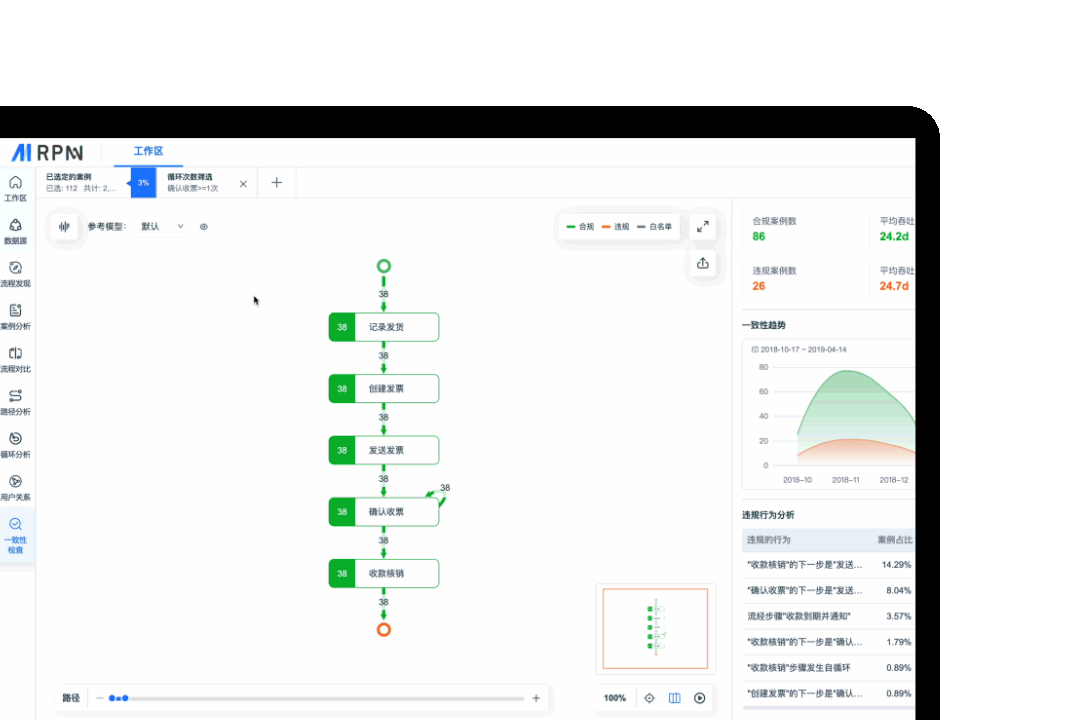Switch to the 工作区 top tab

pyautogui.click(x=148, y=151)
